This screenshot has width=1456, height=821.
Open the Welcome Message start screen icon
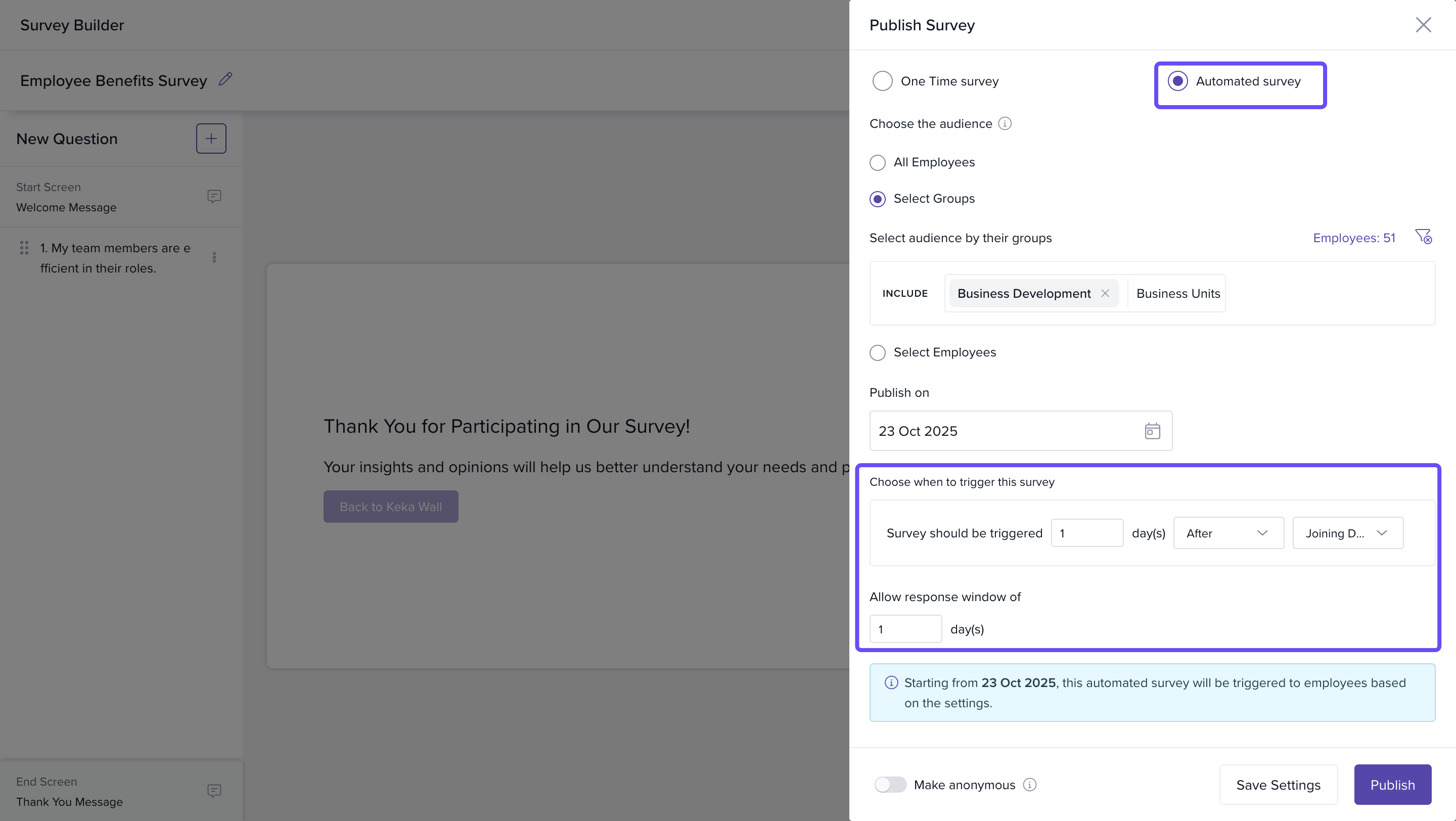pyautogui.click(x=214, y=196)
